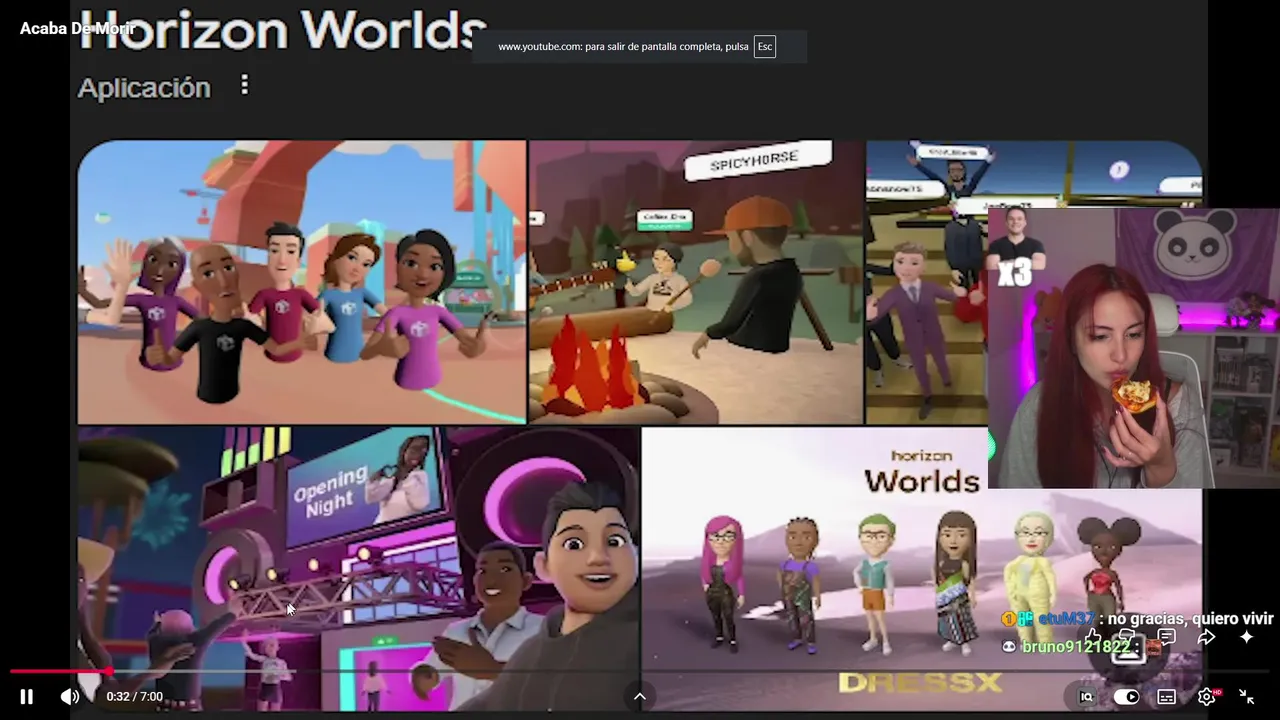
Task: Click the time display 0:32 / 7:00
Action: [135, 697]
